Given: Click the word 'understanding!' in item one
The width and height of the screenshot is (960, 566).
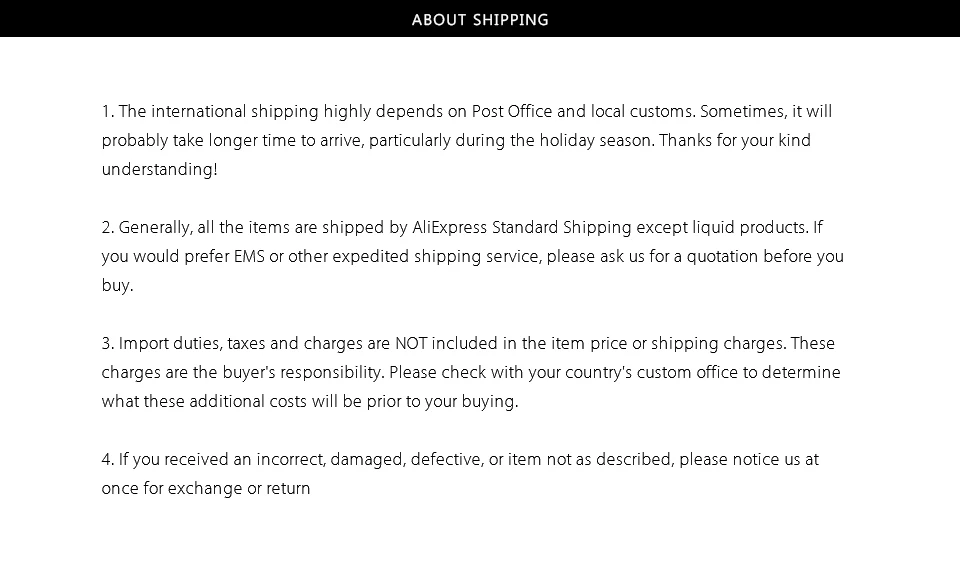Looking at the screenshot, I should point(159,169).
